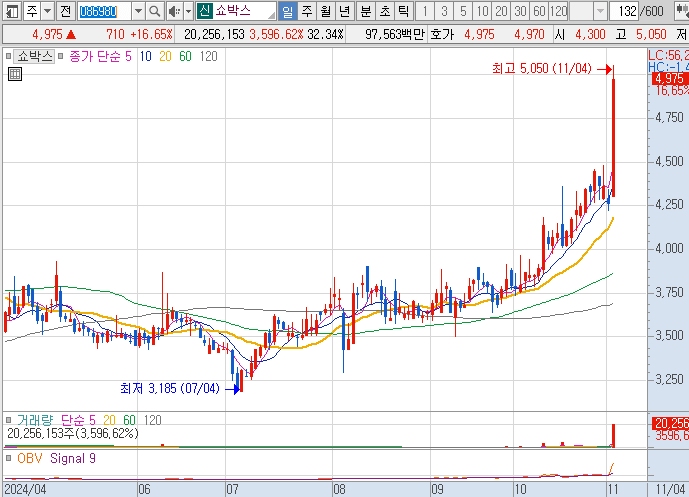689x497 pixels.
Task: Click the speaker sound icon
Action: coord(174,11)
